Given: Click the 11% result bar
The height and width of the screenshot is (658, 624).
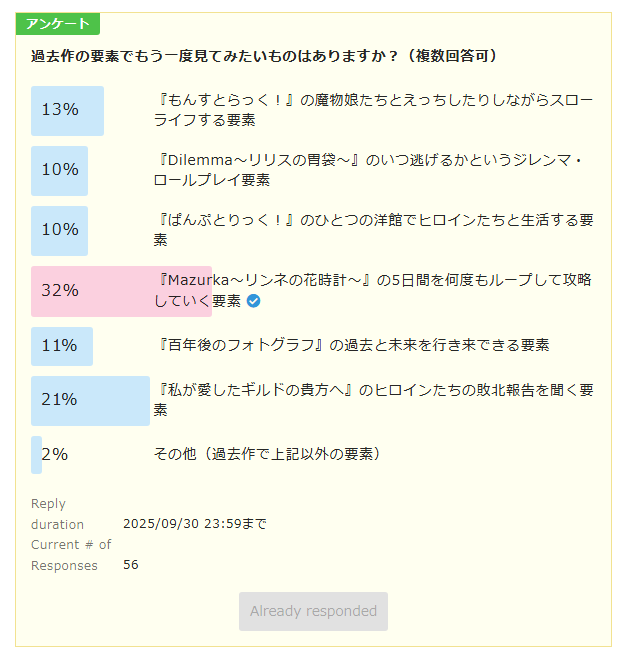Looking at the screenshot, I should pyautogui.click(x=62, y=346).
